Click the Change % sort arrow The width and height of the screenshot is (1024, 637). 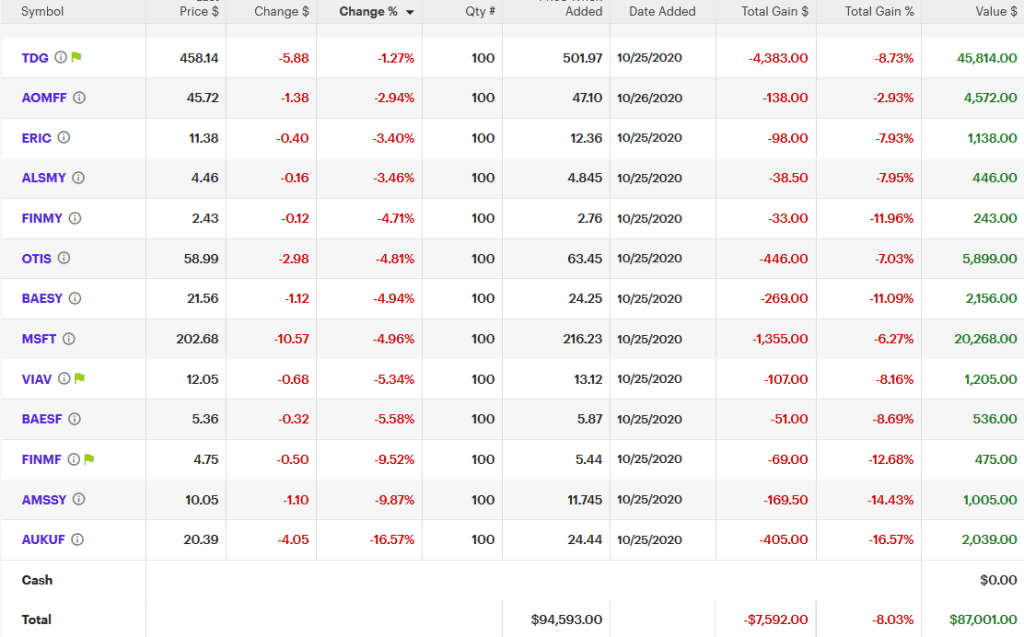[410, 12]
